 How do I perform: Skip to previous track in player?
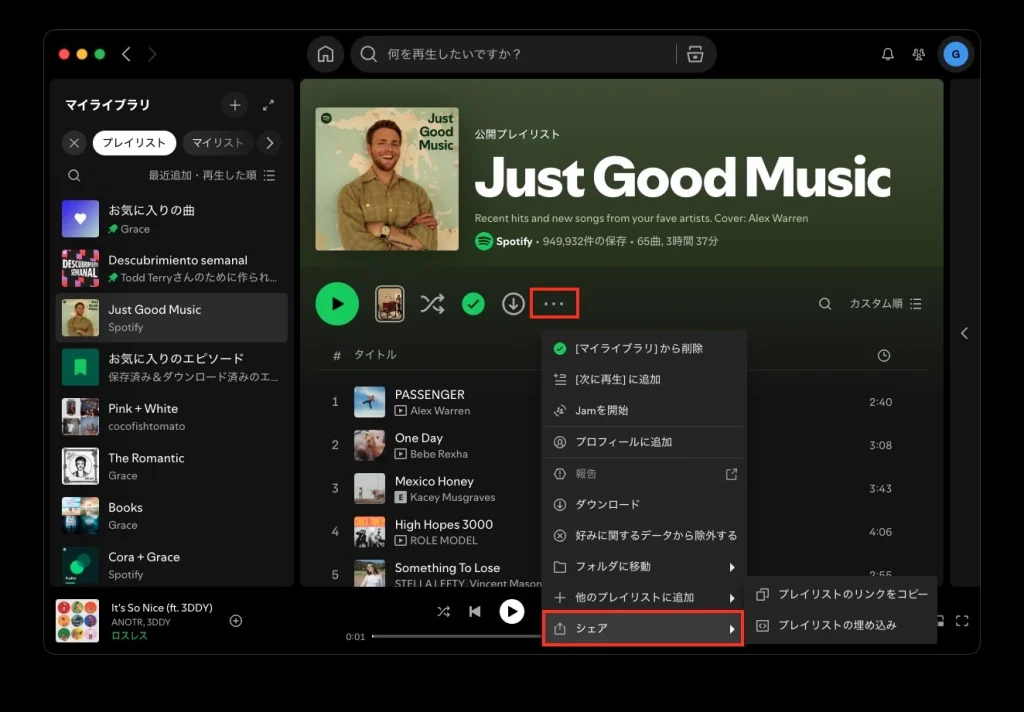pos(475,611)
